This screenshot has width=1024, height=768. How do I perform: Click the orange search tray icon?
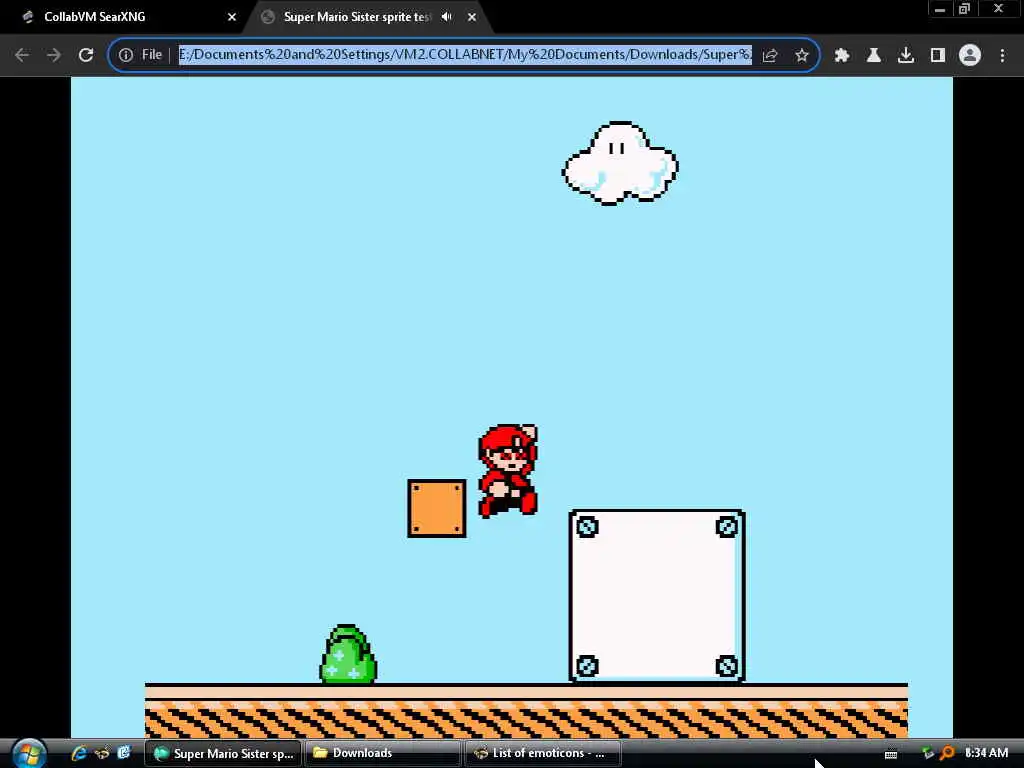(x=947, y=754)
